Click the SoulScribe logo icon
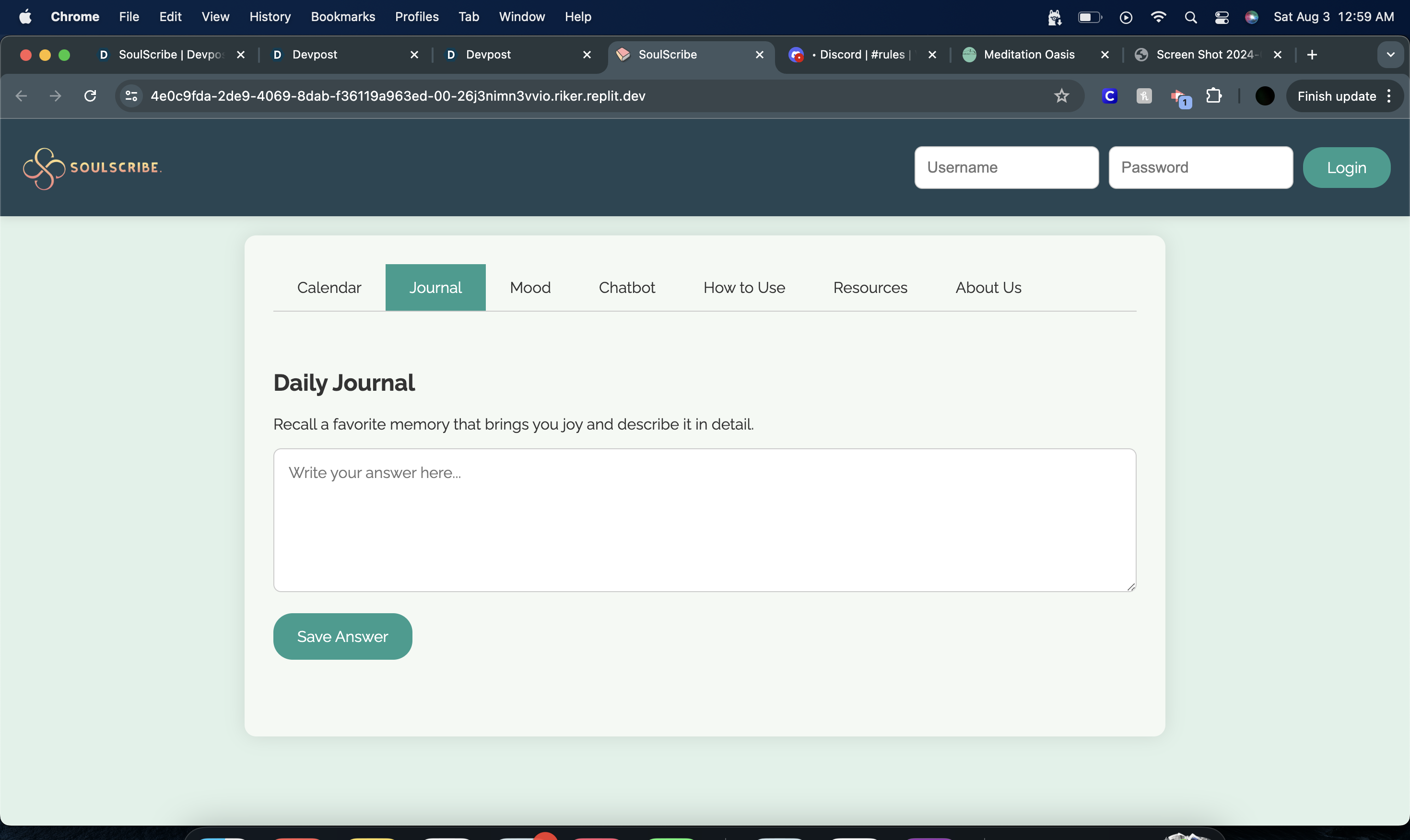The image size is (1410, 840). (x=44, y=168)
